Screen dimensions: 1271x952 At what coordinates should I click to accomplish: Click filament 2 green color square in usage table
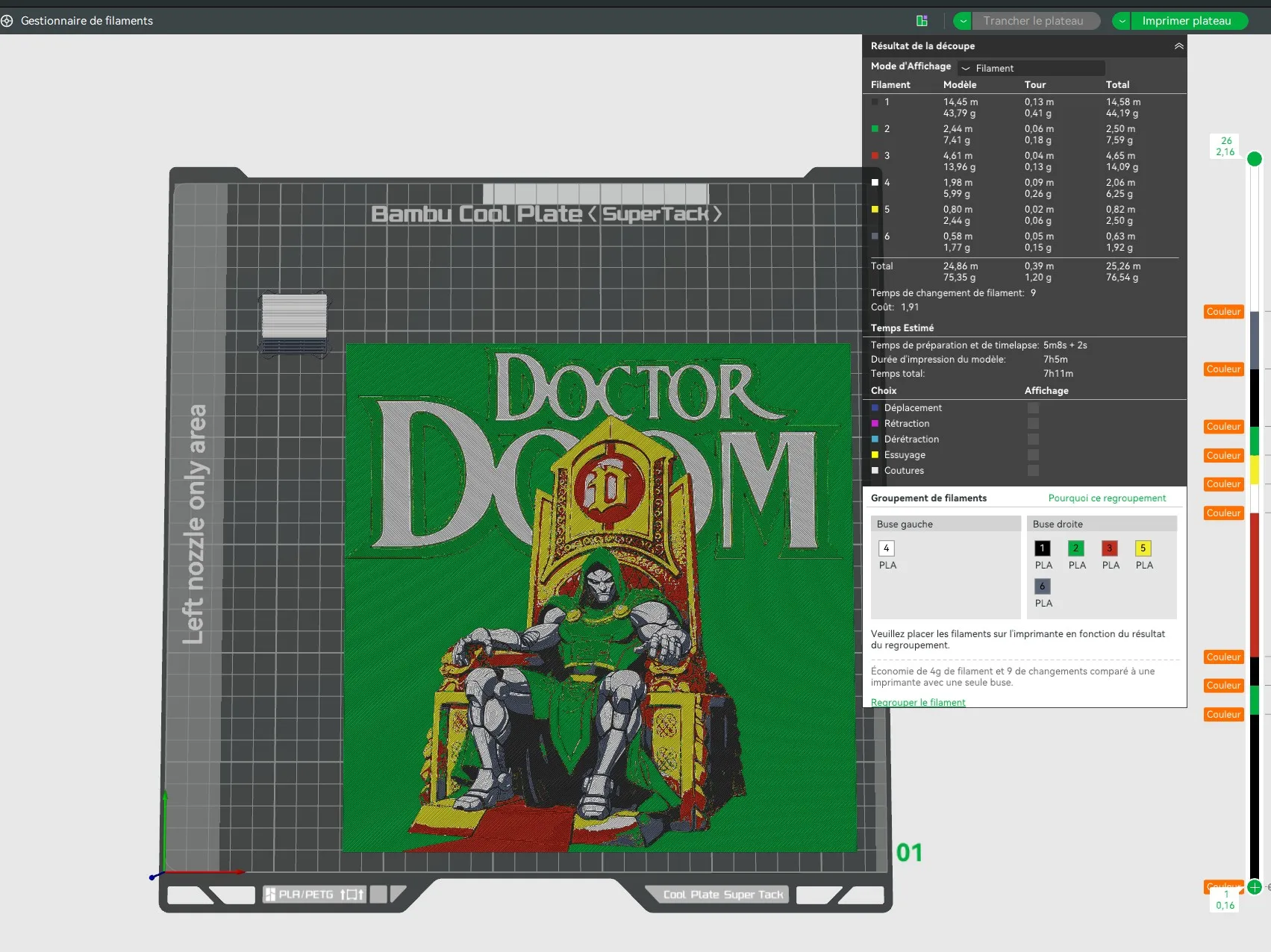click(875, 129)
